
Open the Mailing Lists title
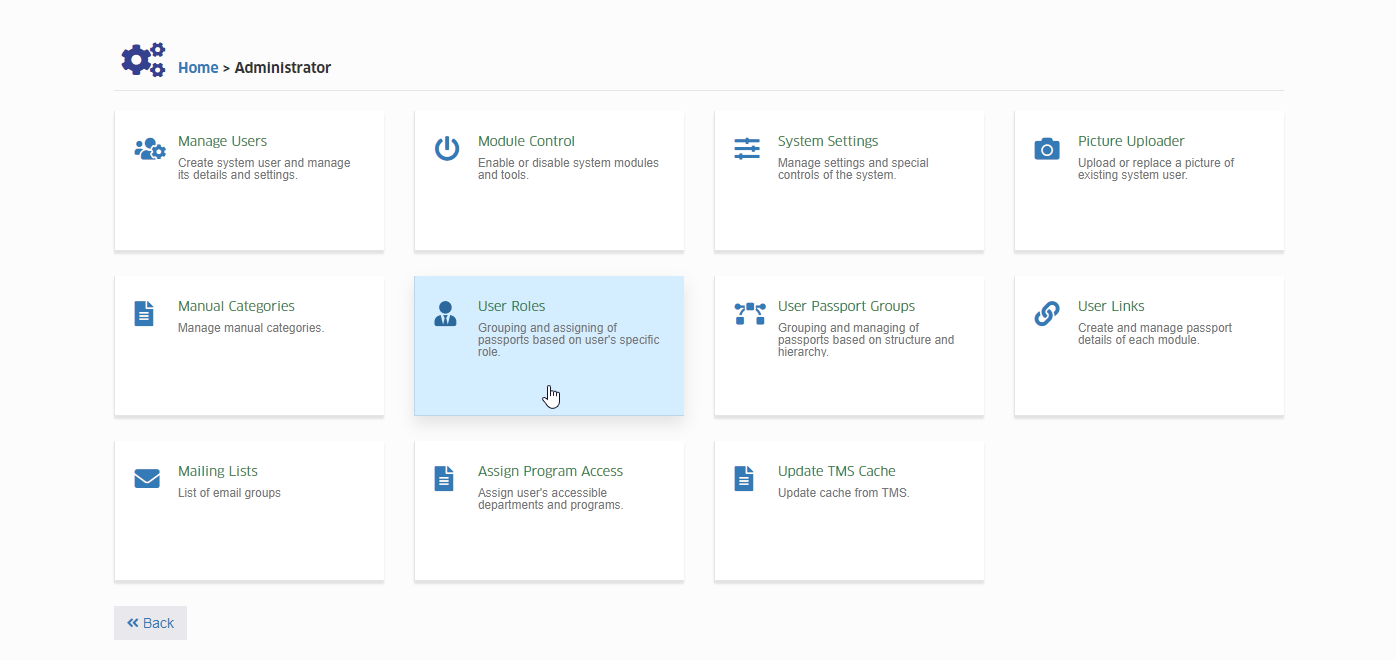(x=218, y=471)
